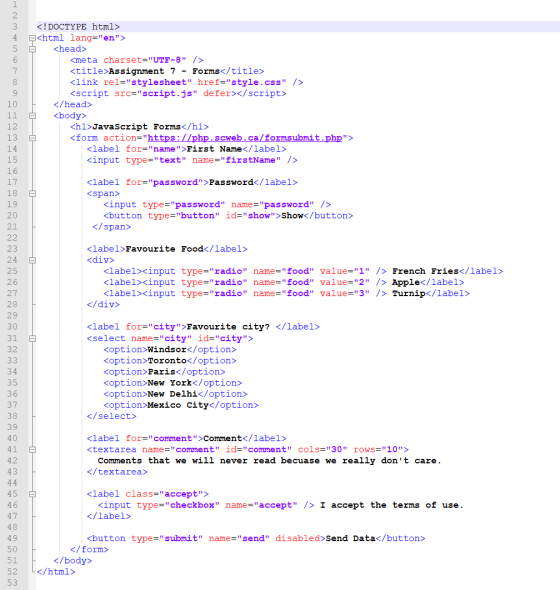Collapse the div block fold marker on line 24

point(32,260)
